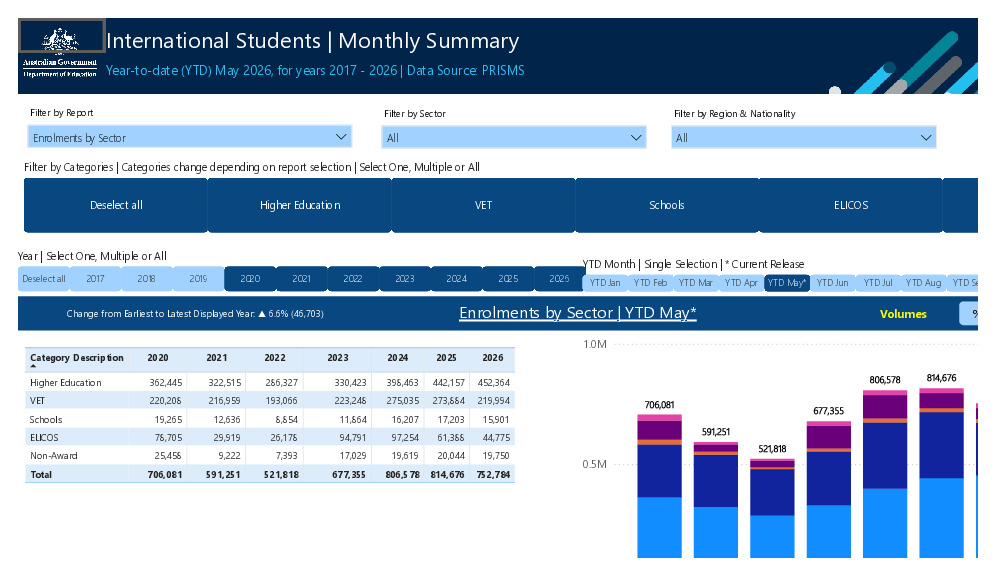This screenshot has height=576, width=996.
Task: Toggle year 2019 in the Year slicer
Action: [198, 279]
